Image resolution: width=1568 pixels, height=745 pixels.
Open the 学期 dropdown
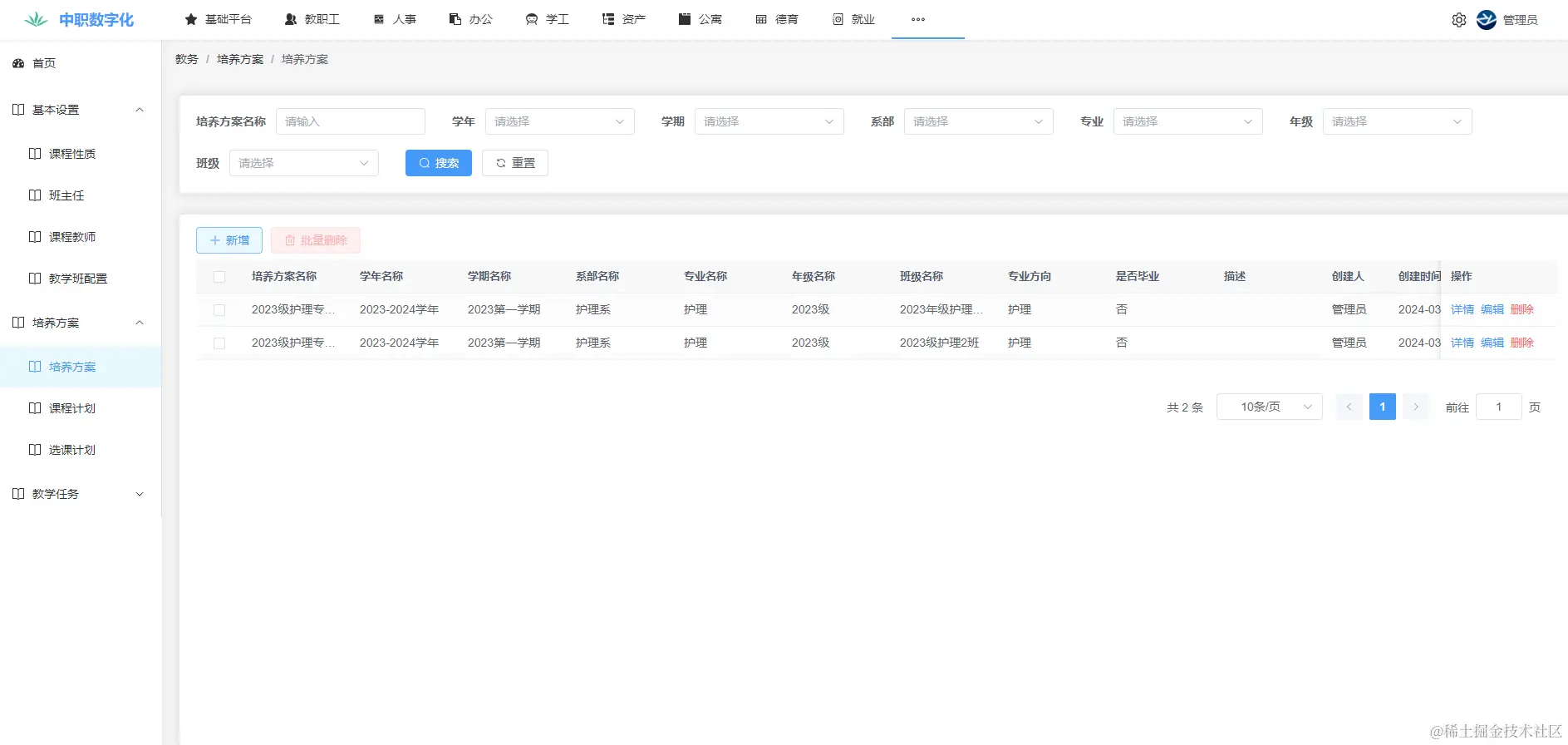(769, 121)
